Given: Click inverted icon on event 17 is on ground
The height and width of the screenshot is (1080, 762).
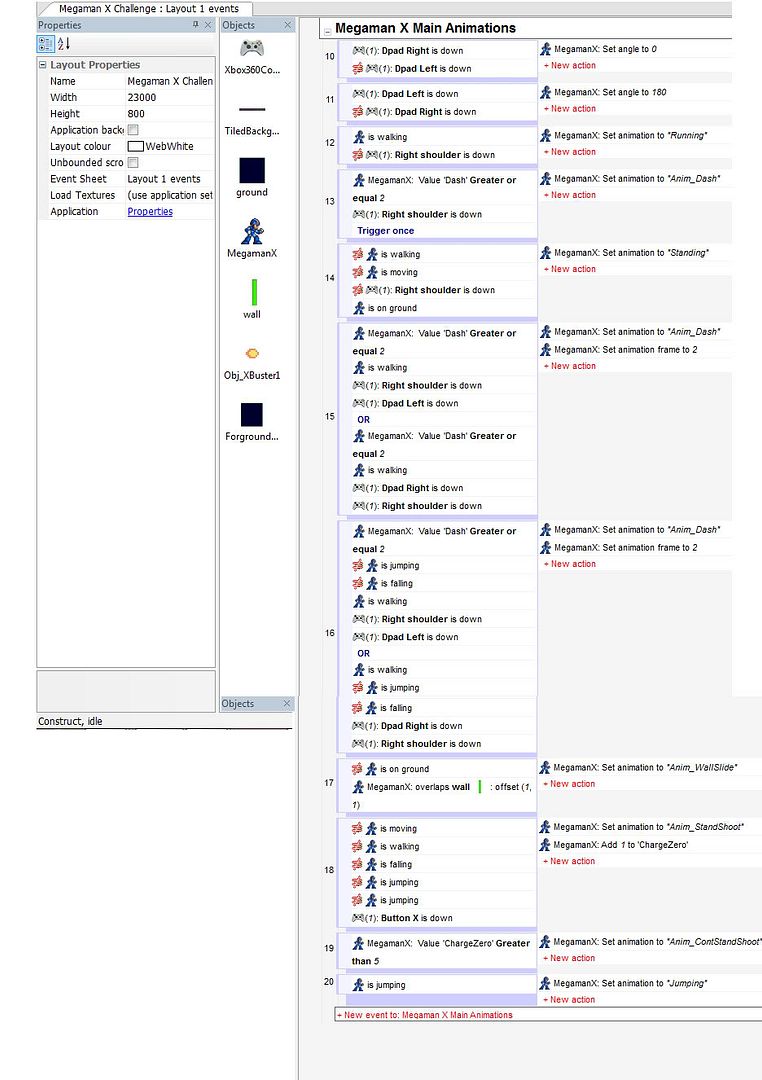Looking at the screenshot, I should (357, 769).
